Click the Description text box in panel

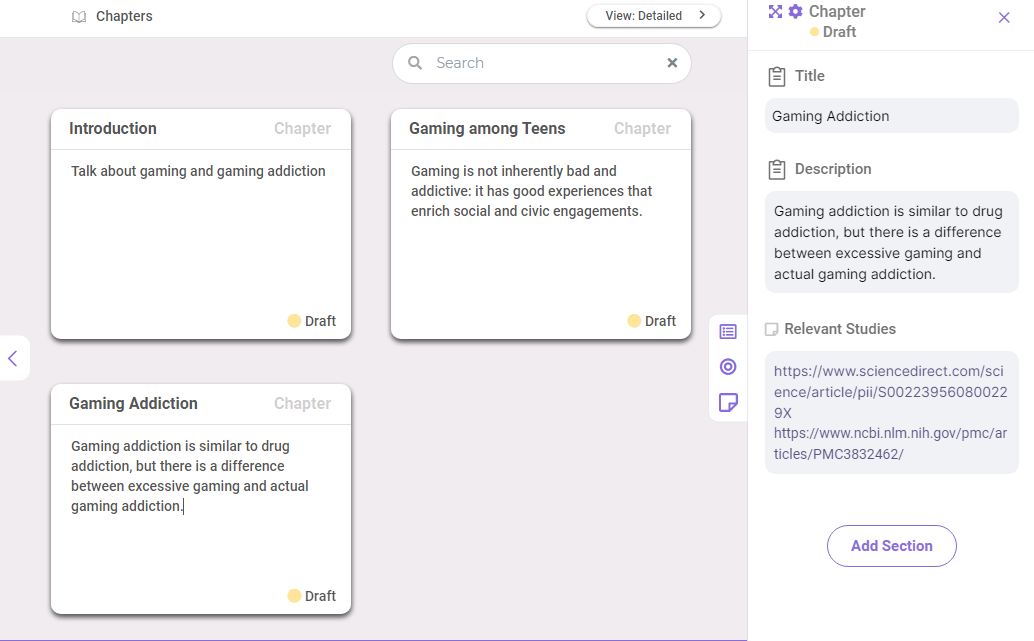click(891, 243)
